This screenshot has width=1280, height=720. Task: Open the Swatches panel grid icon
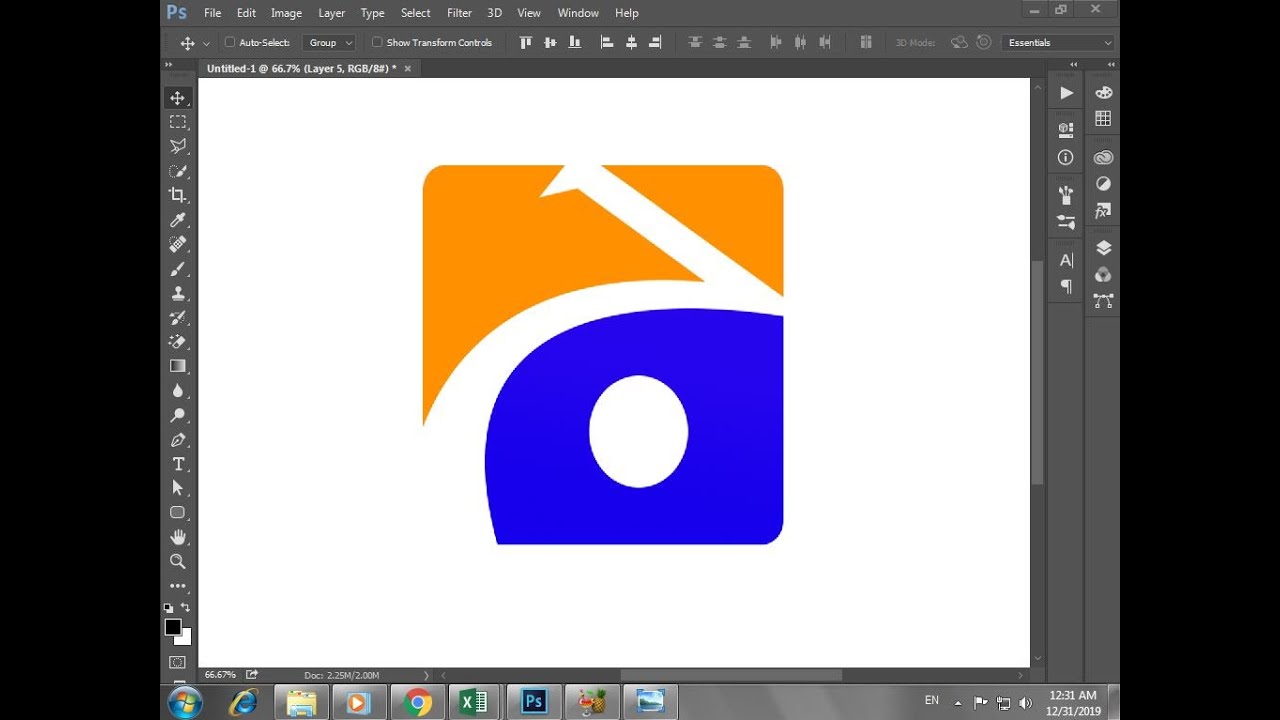(x=1103, y=118)
